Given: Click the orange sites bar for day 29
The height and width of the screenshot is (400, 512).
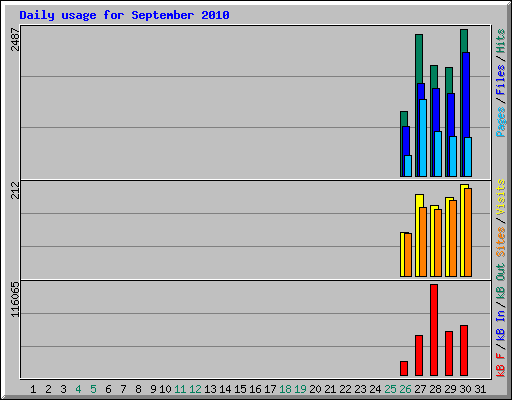Looking at the screenshot, I should click(x=453, y=238).
